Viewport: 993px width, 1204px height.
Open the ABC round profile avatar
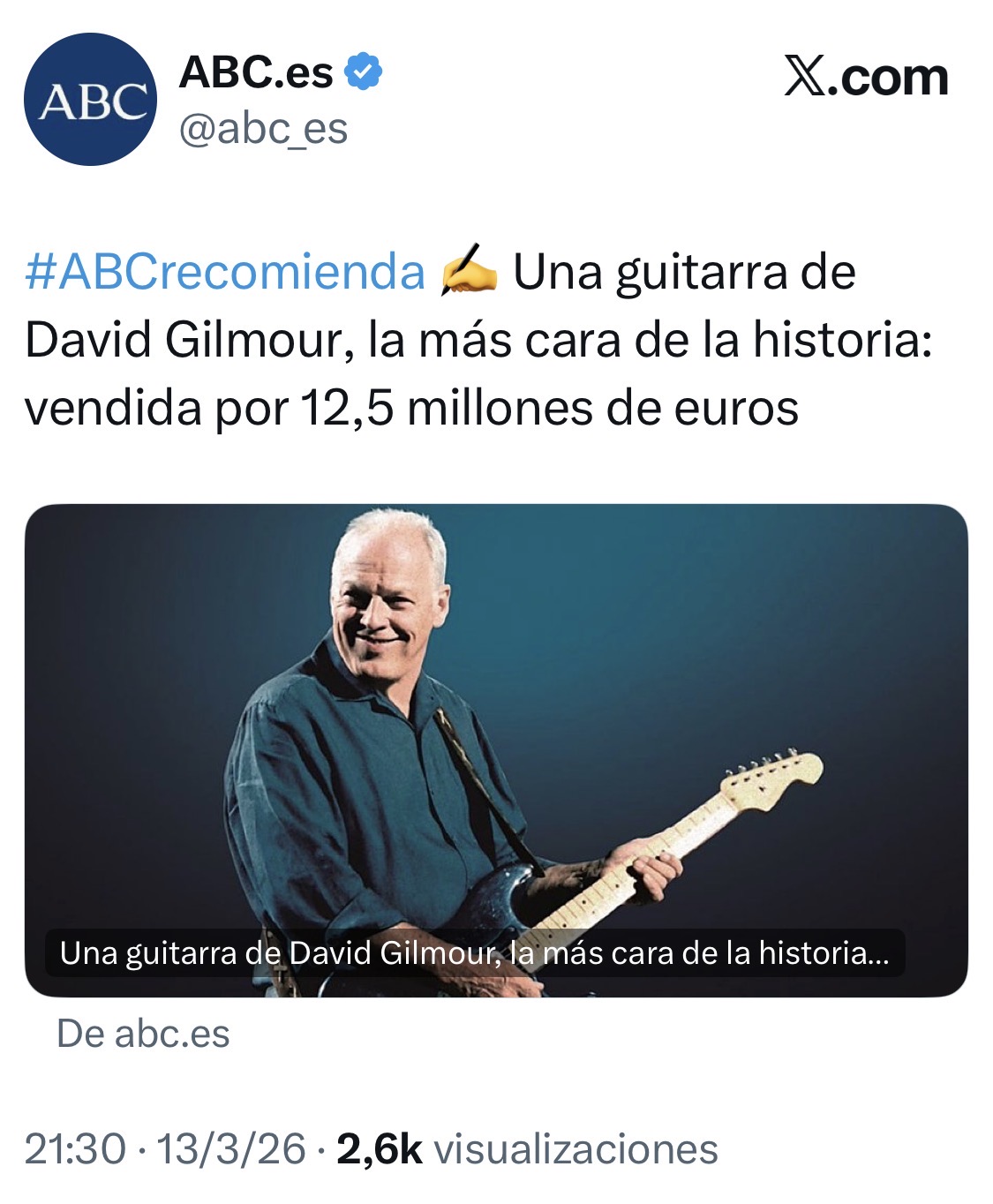click(x=90, y=100)
